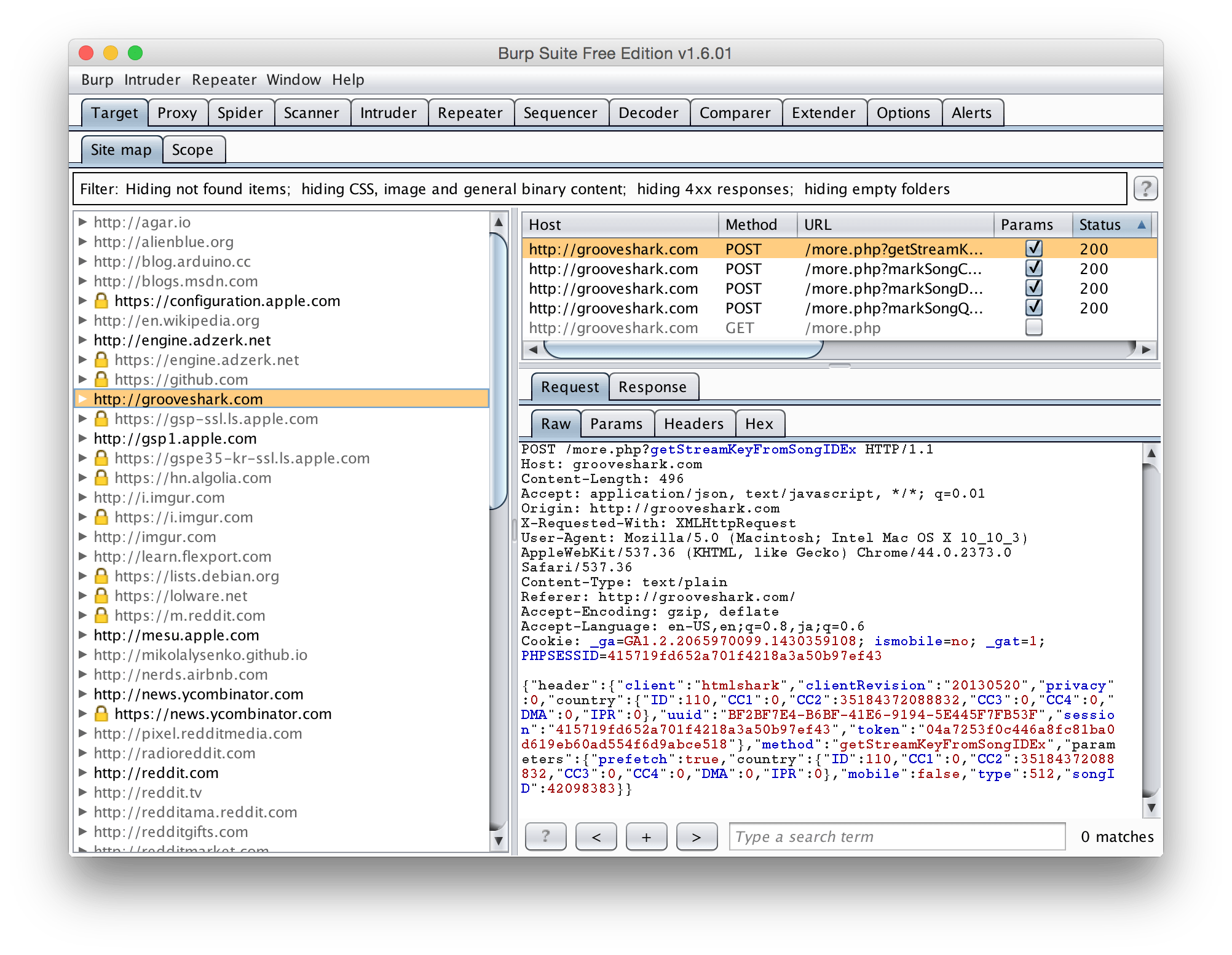Image resolution: width=1232 pixels, height=955 pixels.
Task: Expand the http://mesu.apple.com node
Action: tap(82, 635)
